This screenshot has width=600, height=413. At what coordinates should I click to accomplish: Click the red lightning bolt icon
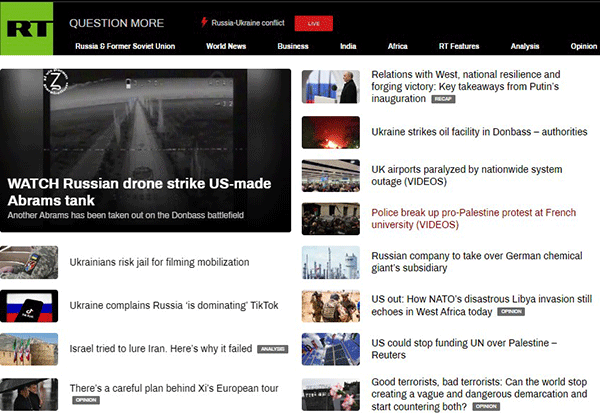point(204,22)
